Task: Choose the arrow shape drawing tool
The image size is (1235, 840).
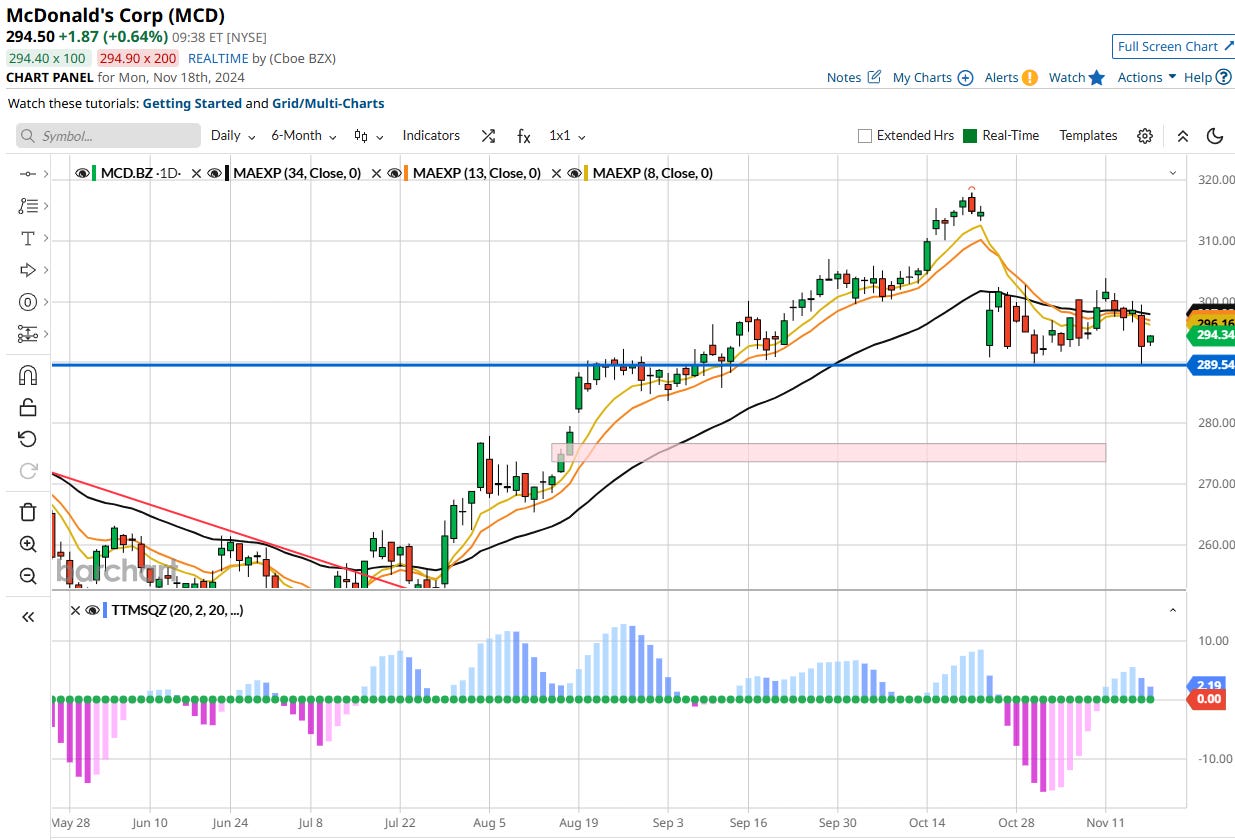Action: [28, 270]
